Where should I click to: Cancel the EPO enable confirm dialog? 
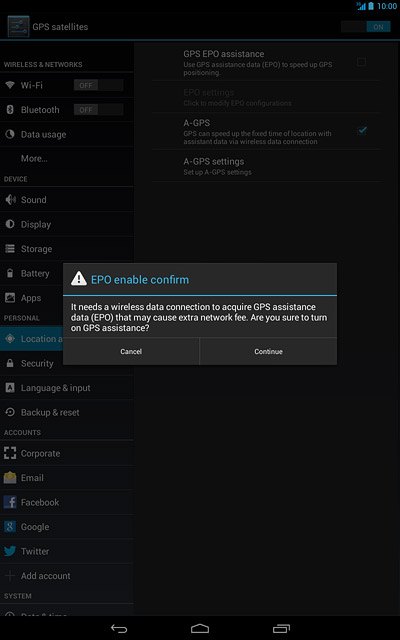point(131,351)
